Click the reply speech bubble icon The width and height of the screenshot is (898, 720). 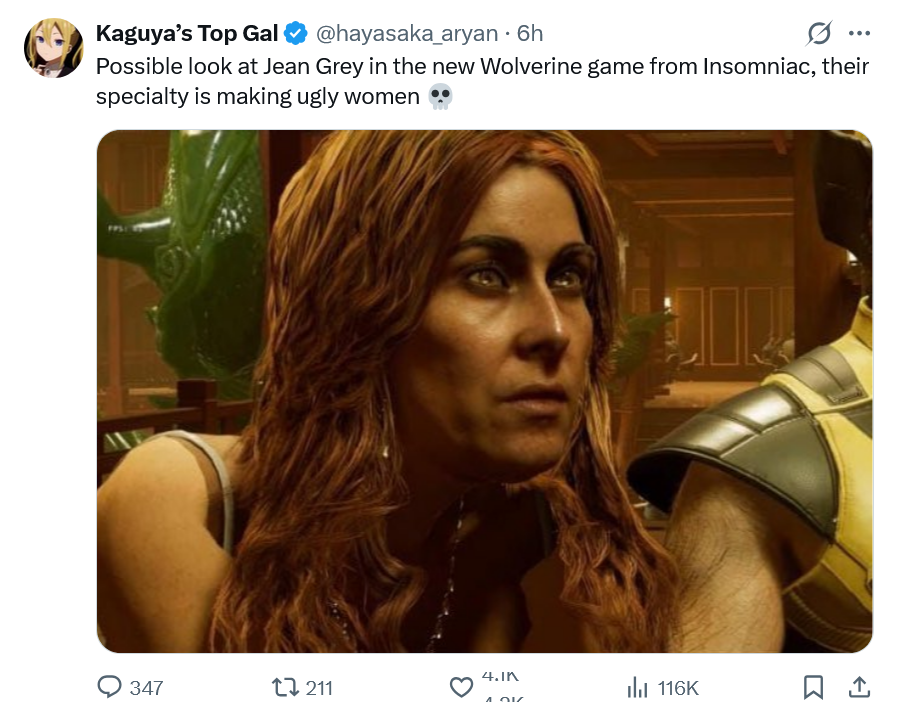coord(109,687)
